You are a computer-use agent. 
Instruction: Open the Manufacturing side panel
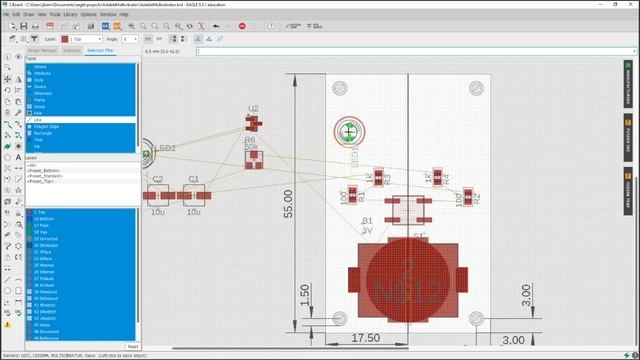pyautogui.click(x=628, y=84)
